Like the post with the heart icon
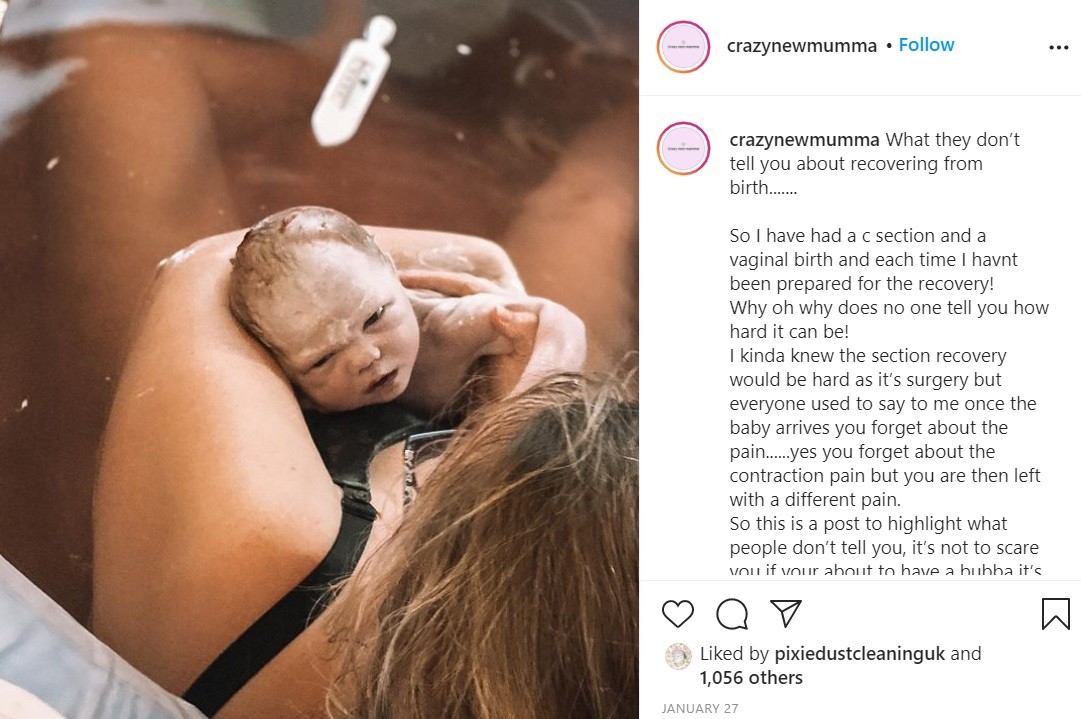The width and height of the screenshot is (1081, 719). click(x=677, y=614)
